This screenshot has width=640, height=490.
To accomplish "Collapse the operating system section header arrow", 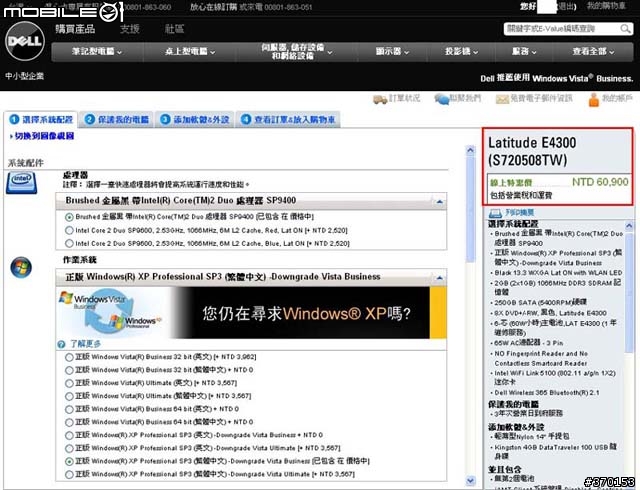I will [440, 278].
